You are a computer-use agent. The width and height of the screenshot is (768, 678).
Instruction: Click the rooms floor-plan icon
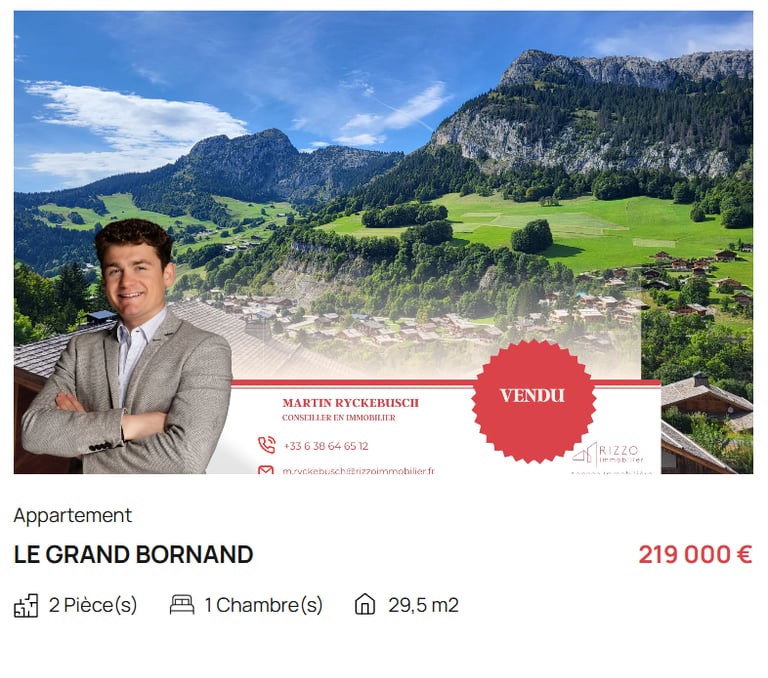(x=26, y=605)
